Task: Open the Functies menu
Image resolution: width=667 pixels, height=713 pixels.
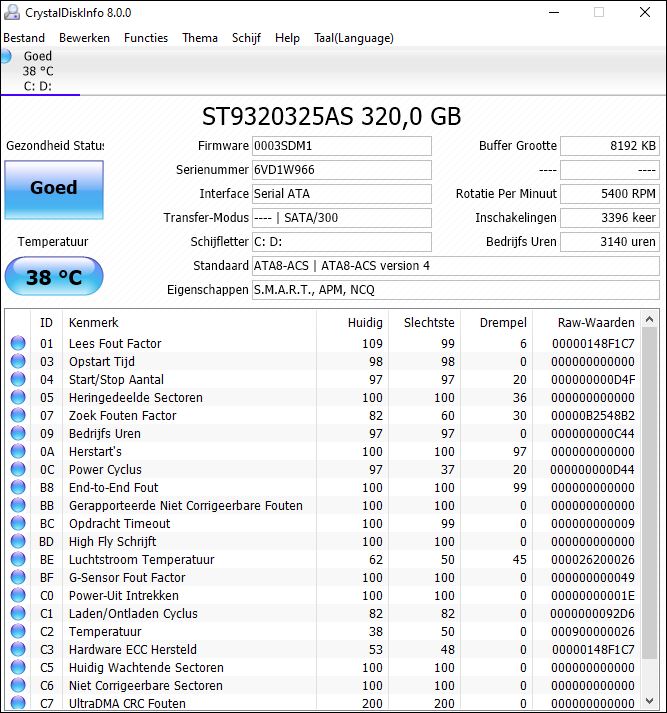Action: 146,38
